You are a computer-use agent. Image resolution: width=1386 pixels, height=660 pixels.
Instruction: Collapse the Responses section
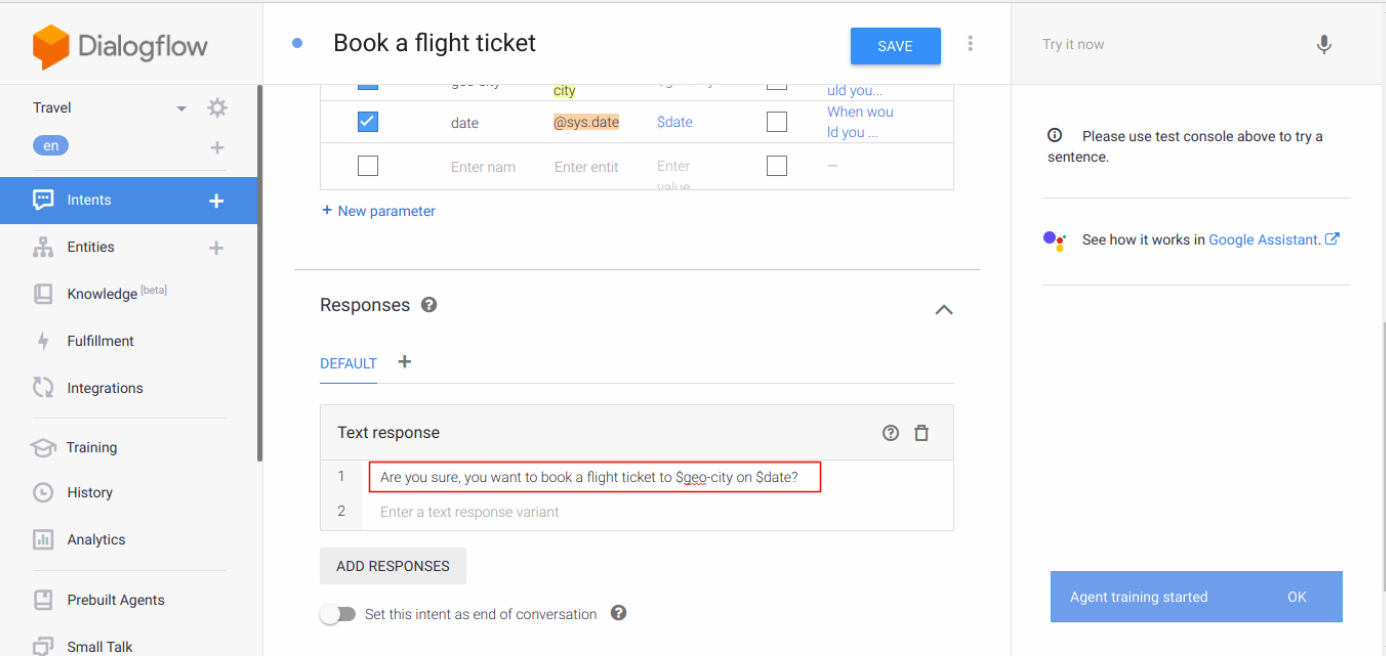[944, 310]
